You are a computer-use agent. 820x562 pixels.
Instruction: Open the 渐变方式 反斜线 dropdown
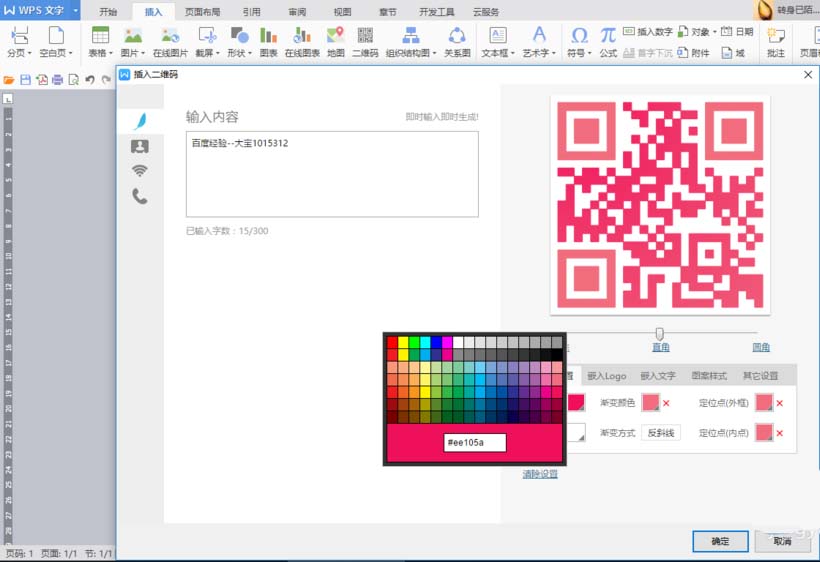pyautogui.click(x=661, y=433)
